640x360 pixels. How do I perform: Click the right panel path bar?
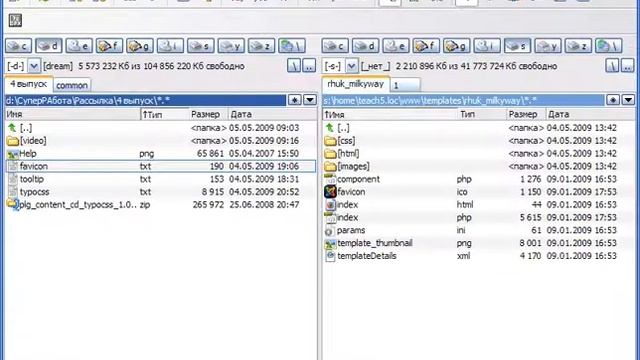click(x=463, y=100)
